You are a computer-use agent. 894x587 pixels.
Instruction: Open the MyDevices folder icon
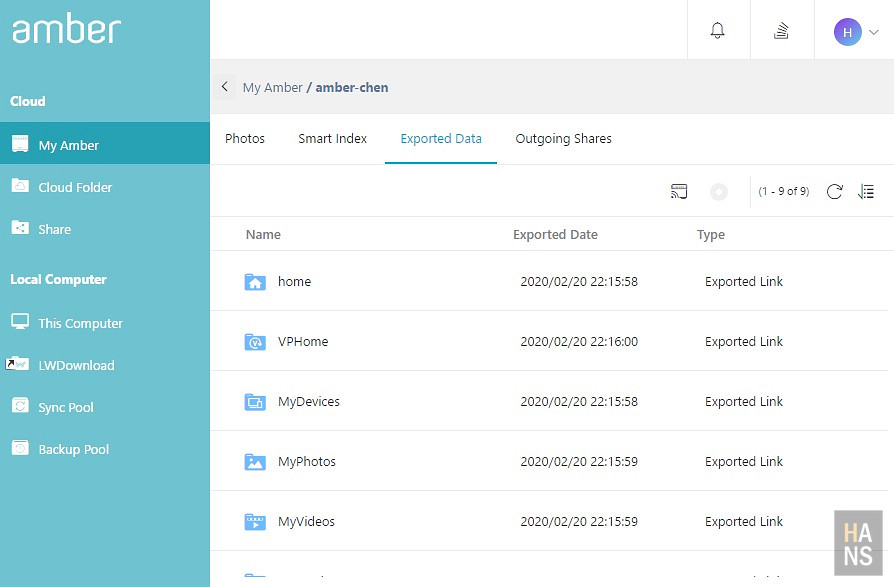(255, 402)
